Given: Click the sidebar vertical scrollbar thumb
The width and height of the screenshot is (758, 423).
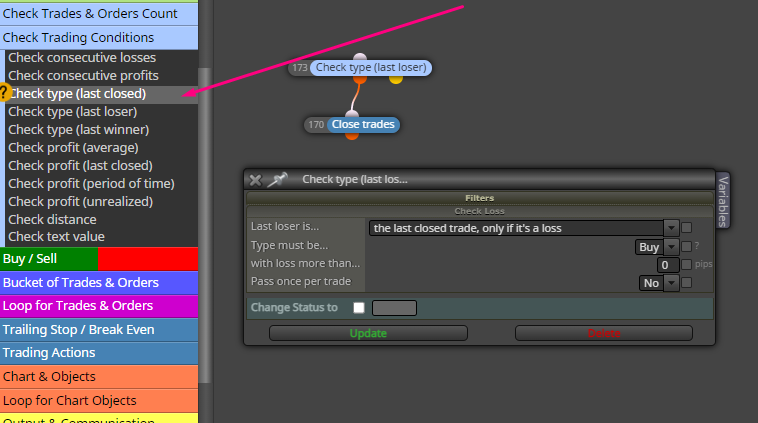Looking at the screenshot, I should pyautogui.click(x=205, y=225).
